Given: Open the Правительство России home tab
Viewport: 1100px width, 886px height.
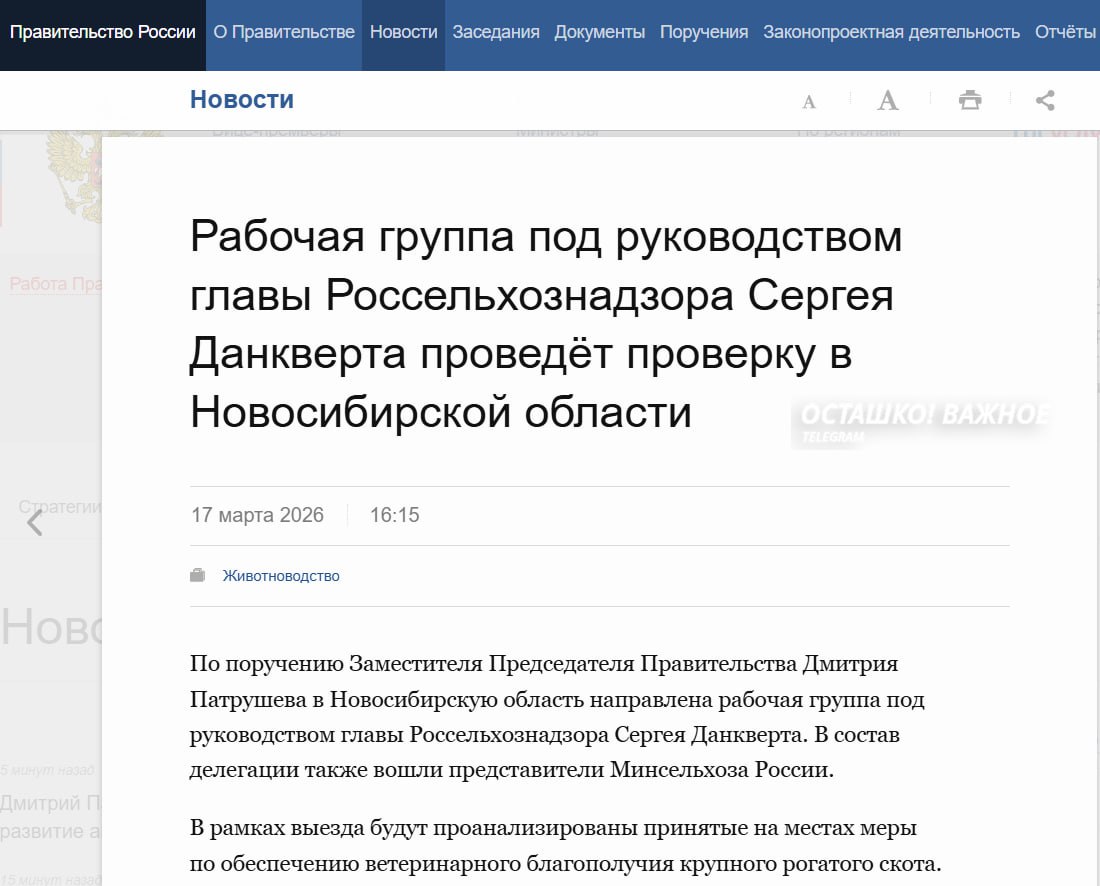Looking at the screenshot, I should point(102,32).
